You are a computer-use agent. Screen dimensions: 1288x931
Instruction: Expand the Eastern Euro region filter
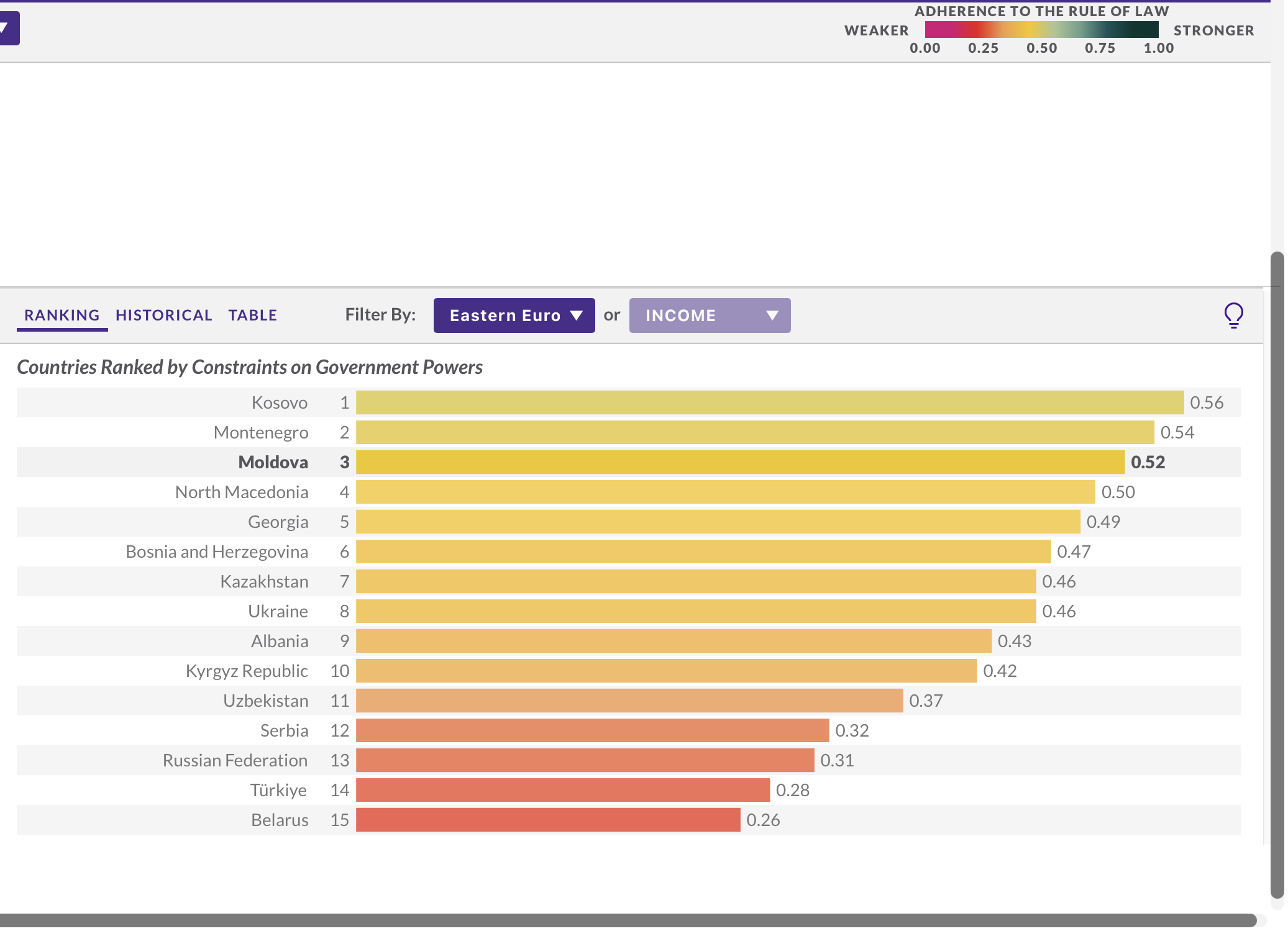pyautogui.click(x=514, y=316)
